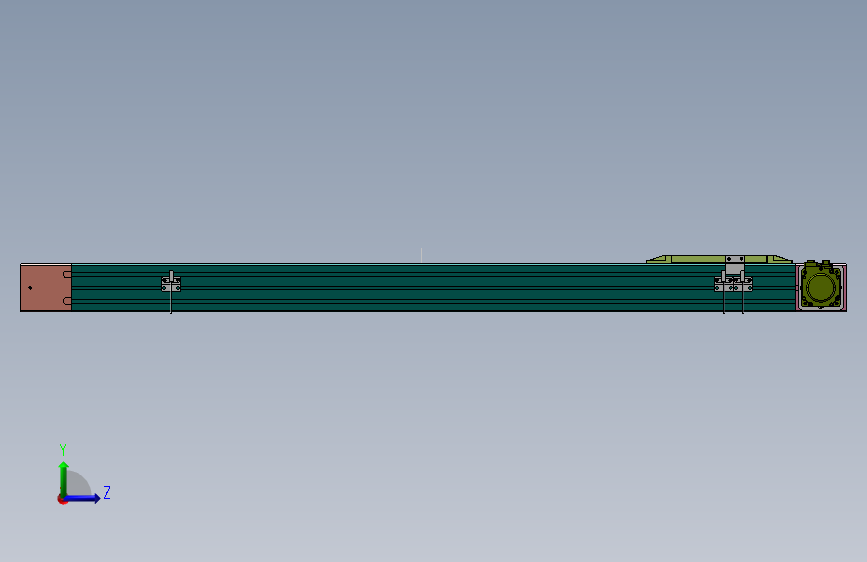Select the dark green extrusion rail body
Viewport: 867px width, 562px height.
tap(434, 288)
